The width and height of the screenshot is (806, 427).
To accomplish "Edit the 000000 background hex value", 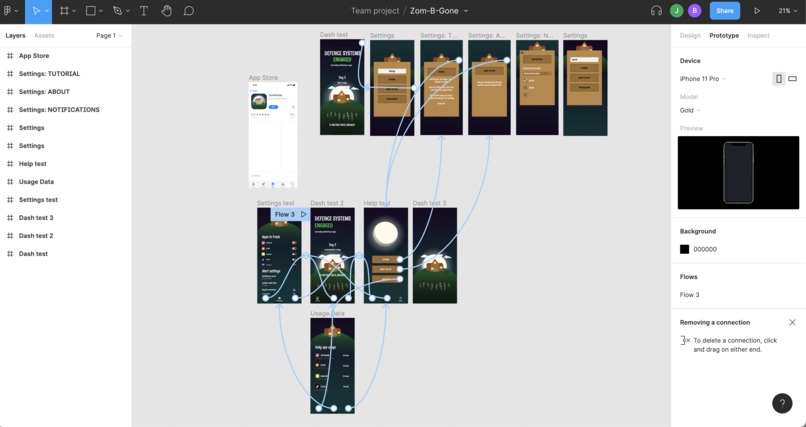I will point(705,249).
